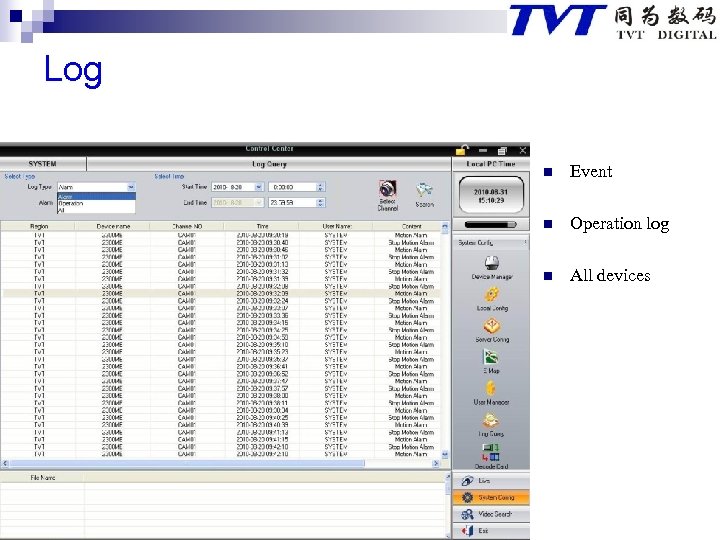This screenshot has height=540, width=720.
Task: Sort by the Time column header
Action: point(262,226)
